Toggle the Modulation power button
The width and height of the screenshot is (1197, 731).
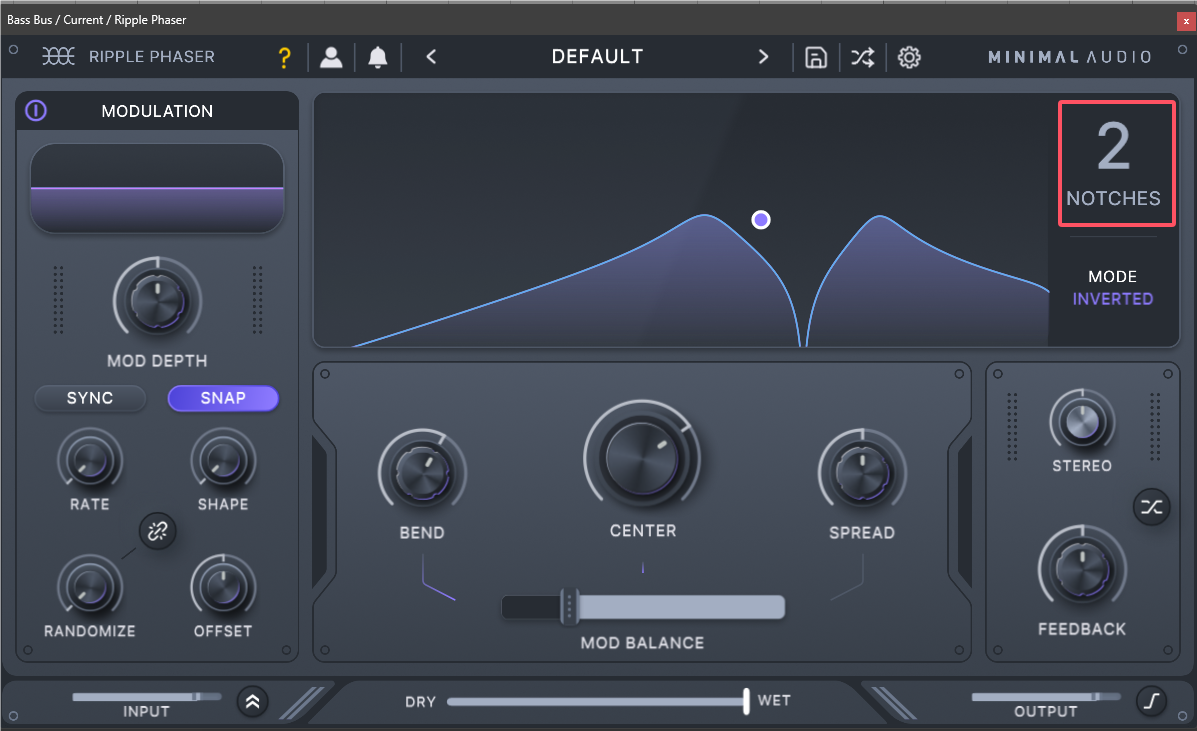click(x=36, y=111)
